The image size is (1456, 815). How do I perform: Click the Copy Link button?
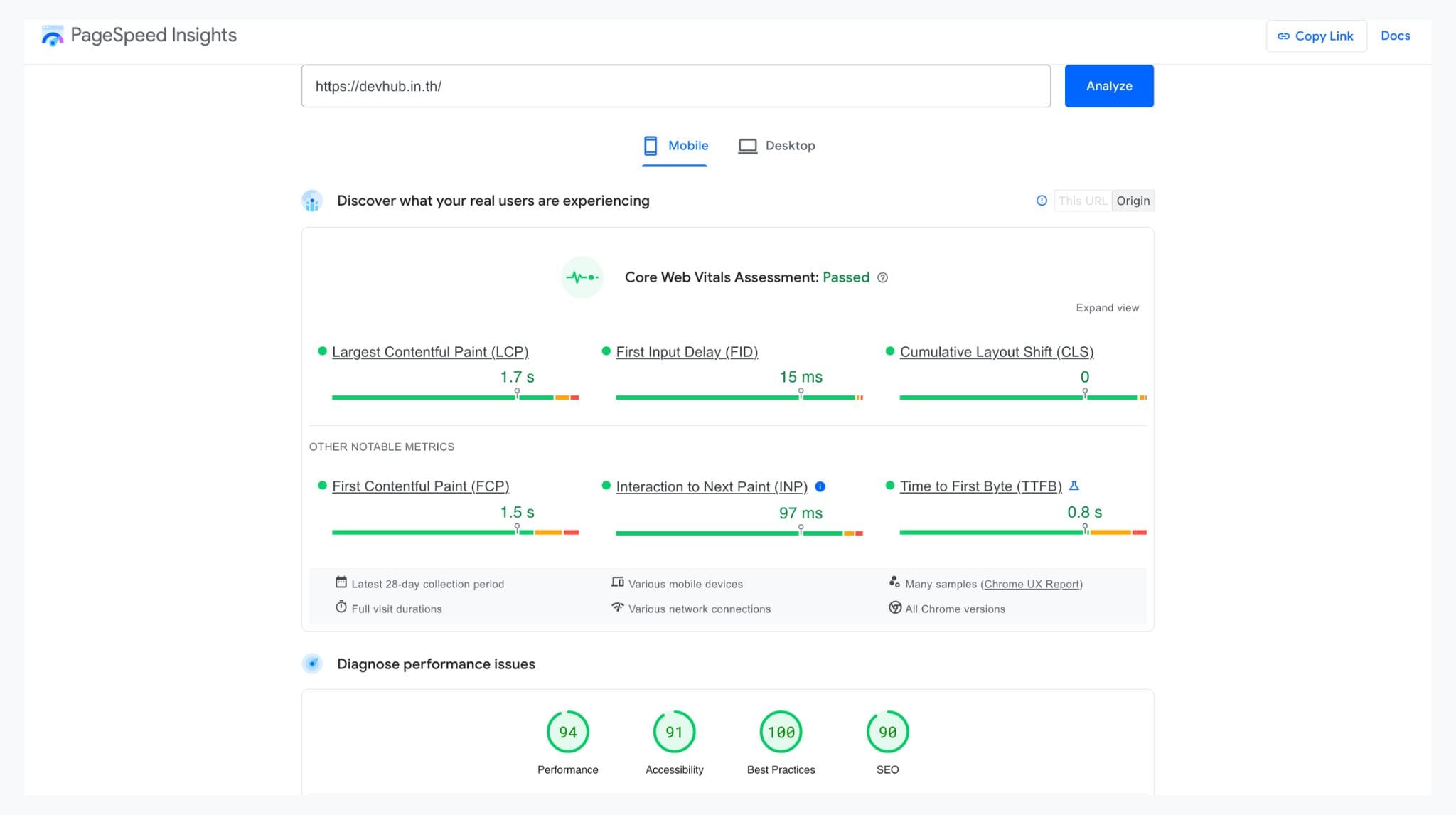click(x=1316, y=36)
